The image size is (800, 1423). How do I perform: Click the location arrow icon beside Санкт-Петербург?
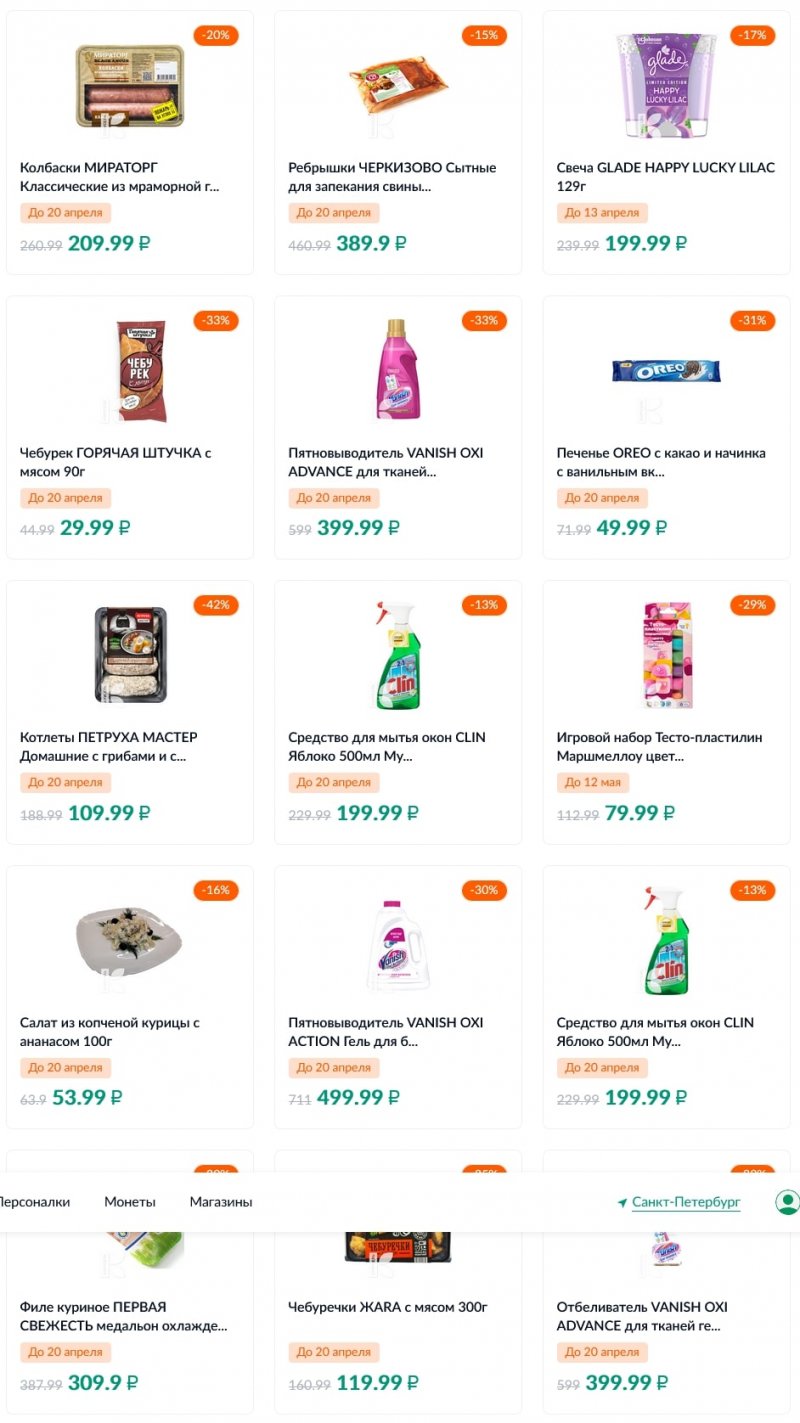[x=622, y=1202]
